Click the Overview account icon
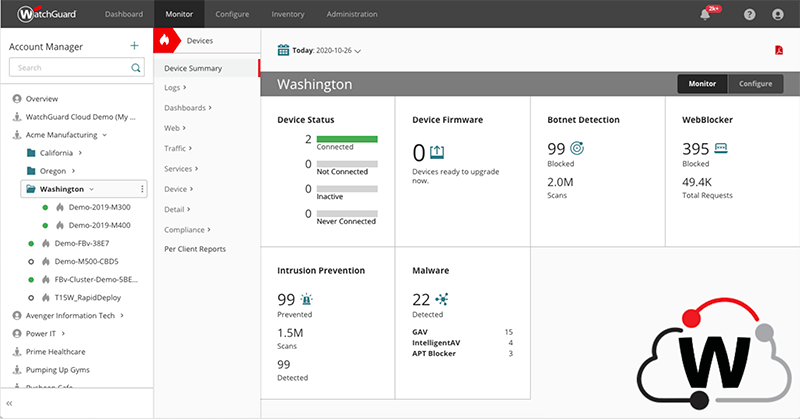800x419 pixels. pyautogui.click(x=17, y=98)
